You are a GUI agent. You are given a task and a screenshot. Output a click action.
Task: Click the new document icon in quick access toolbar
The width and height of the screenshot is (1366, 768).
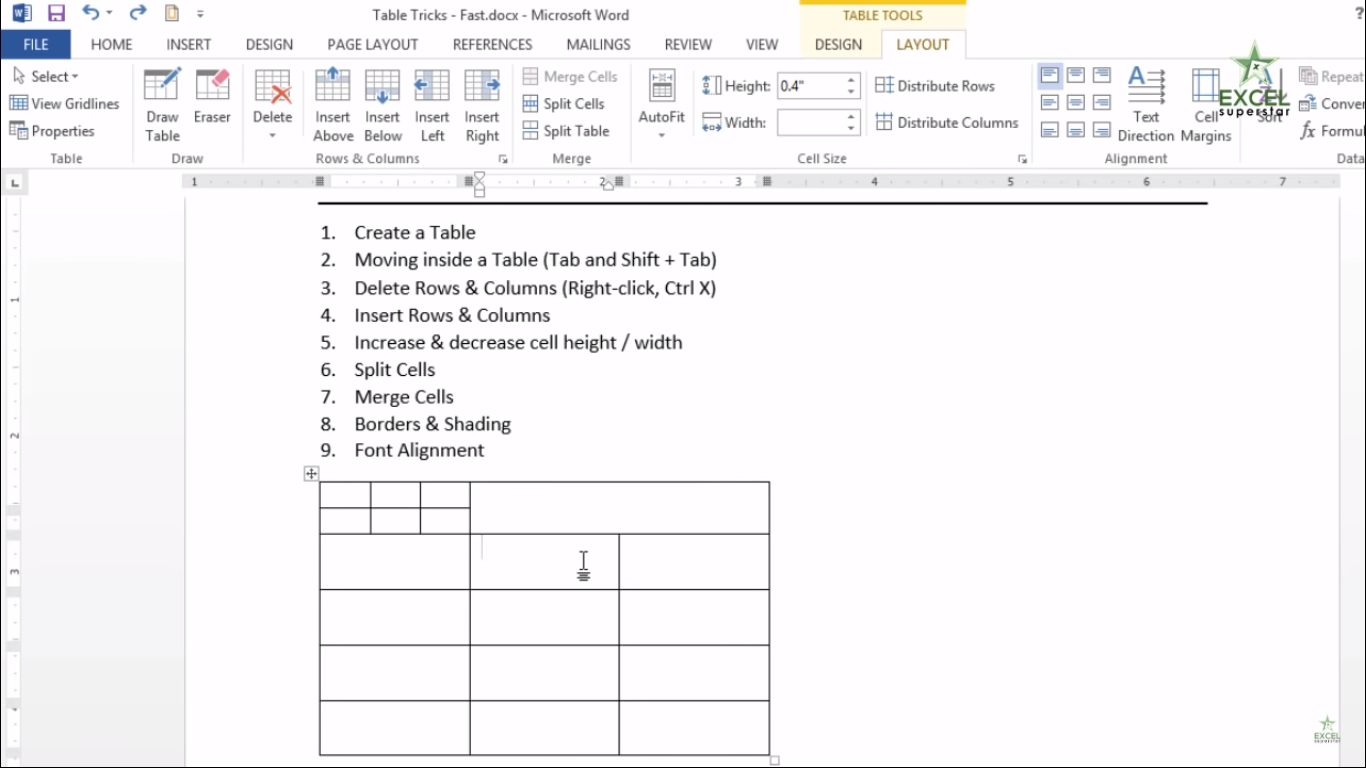point(172,14)
